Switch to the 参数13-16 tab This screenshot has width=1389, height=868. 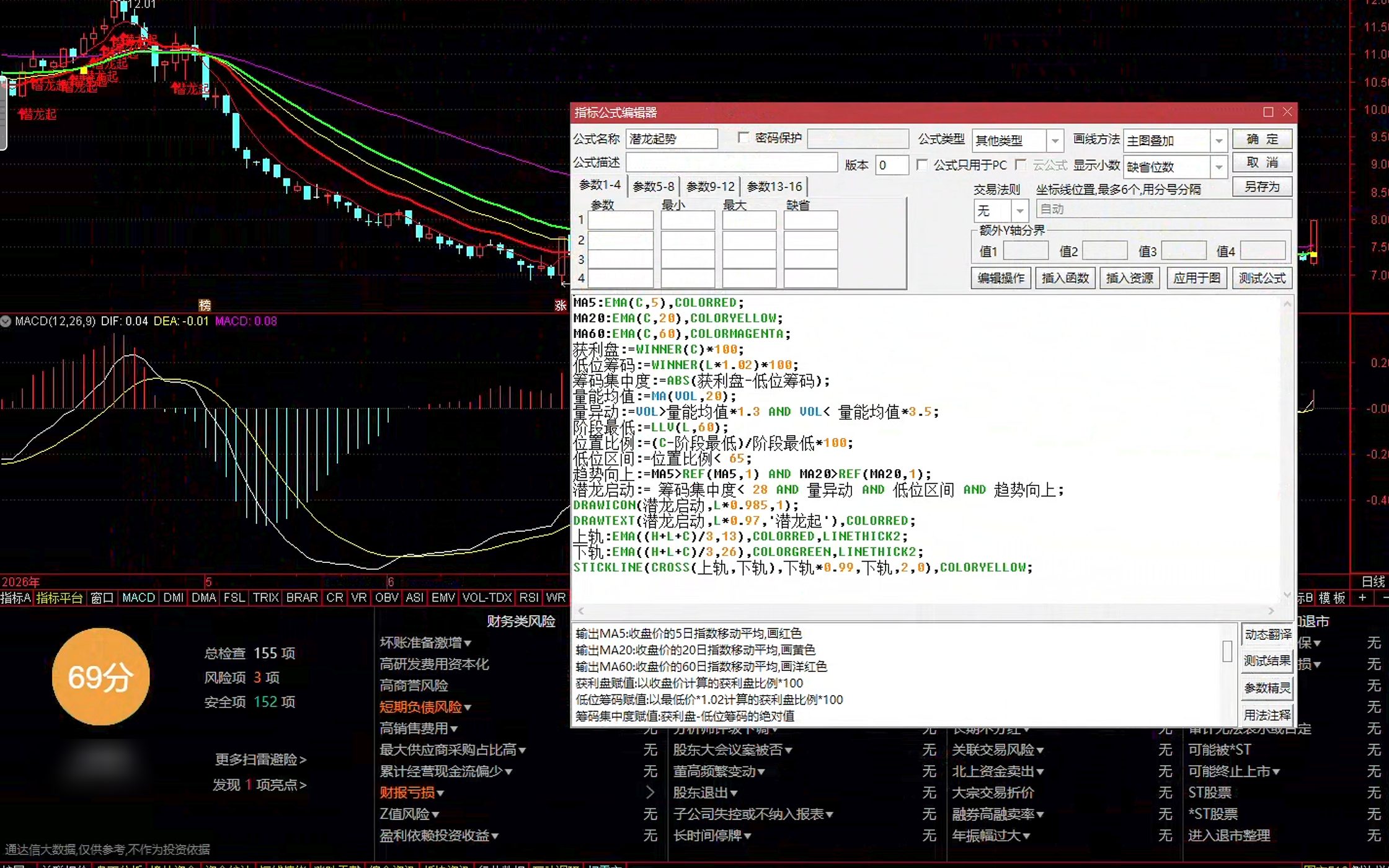tap(774, 186)
